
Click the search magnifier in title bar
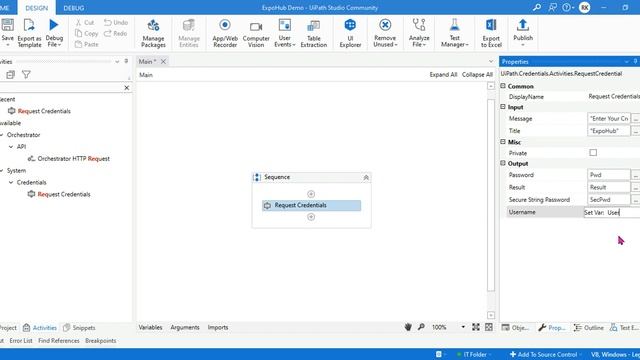tap(537, 7)
